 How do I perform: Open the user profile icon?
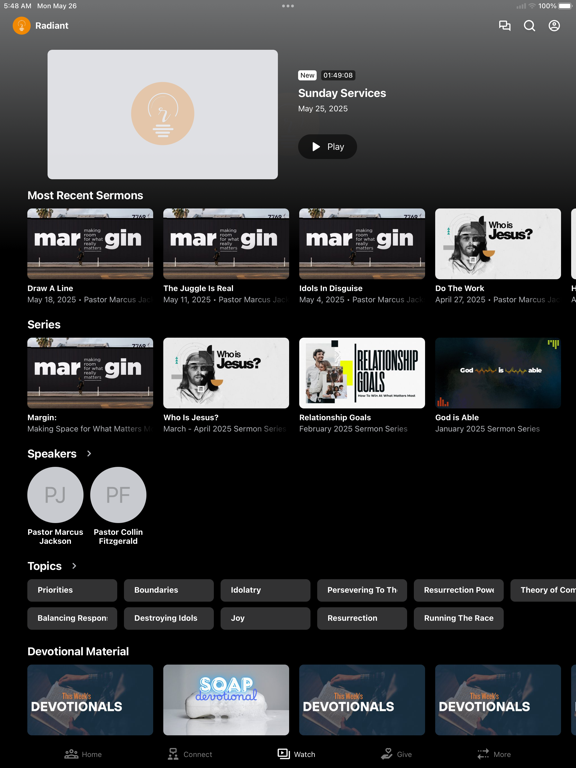(x=554, y=25)
